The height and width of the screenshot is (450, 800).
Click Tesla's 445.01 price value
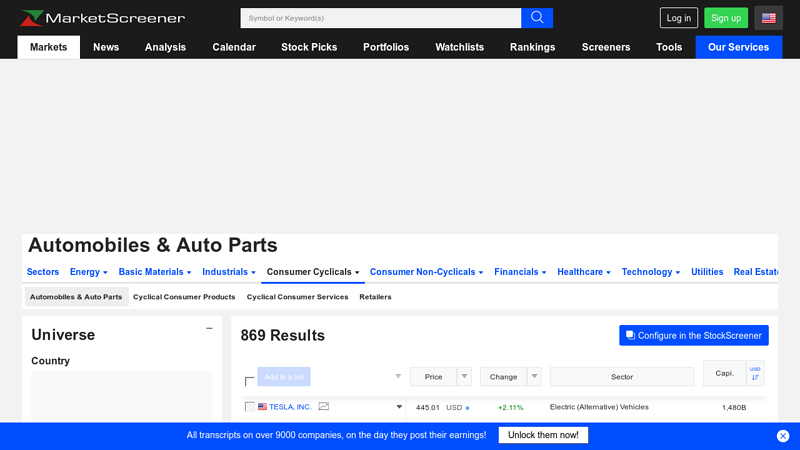click(428, 407)
